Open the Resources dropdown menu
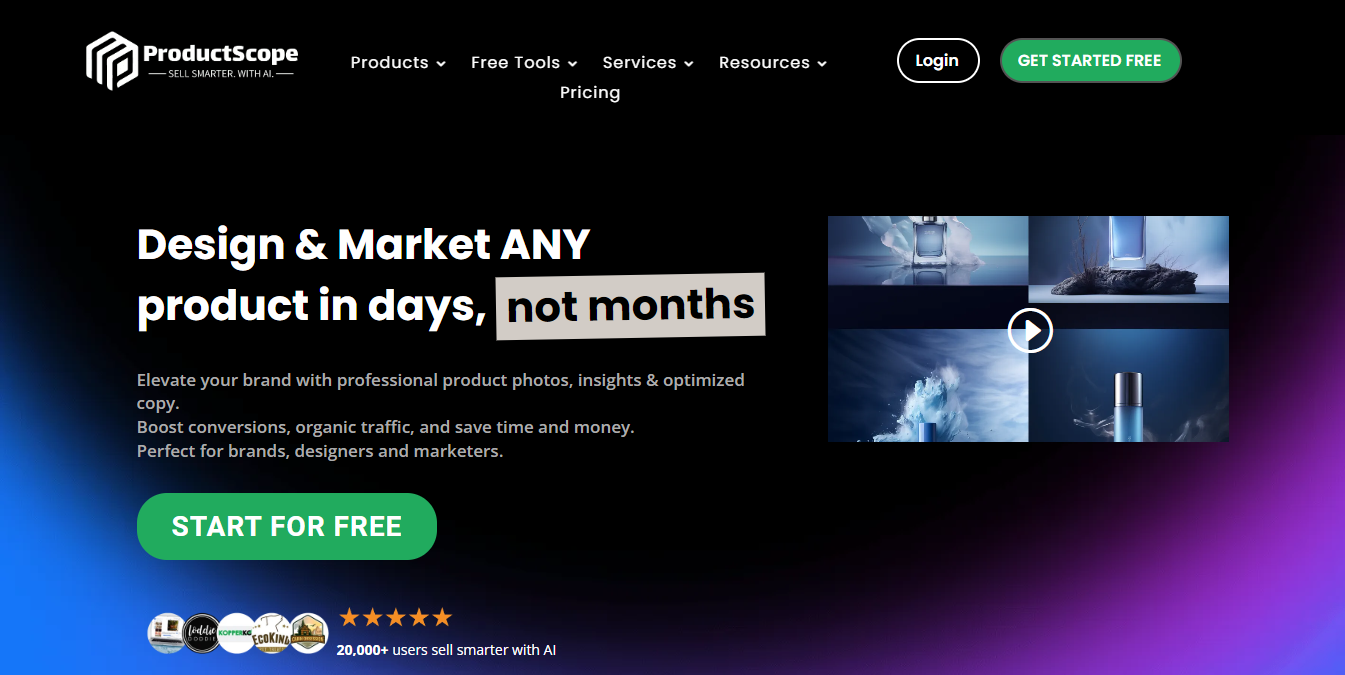This screenshot has height=675, width=1345. click(x=772, y=62)
